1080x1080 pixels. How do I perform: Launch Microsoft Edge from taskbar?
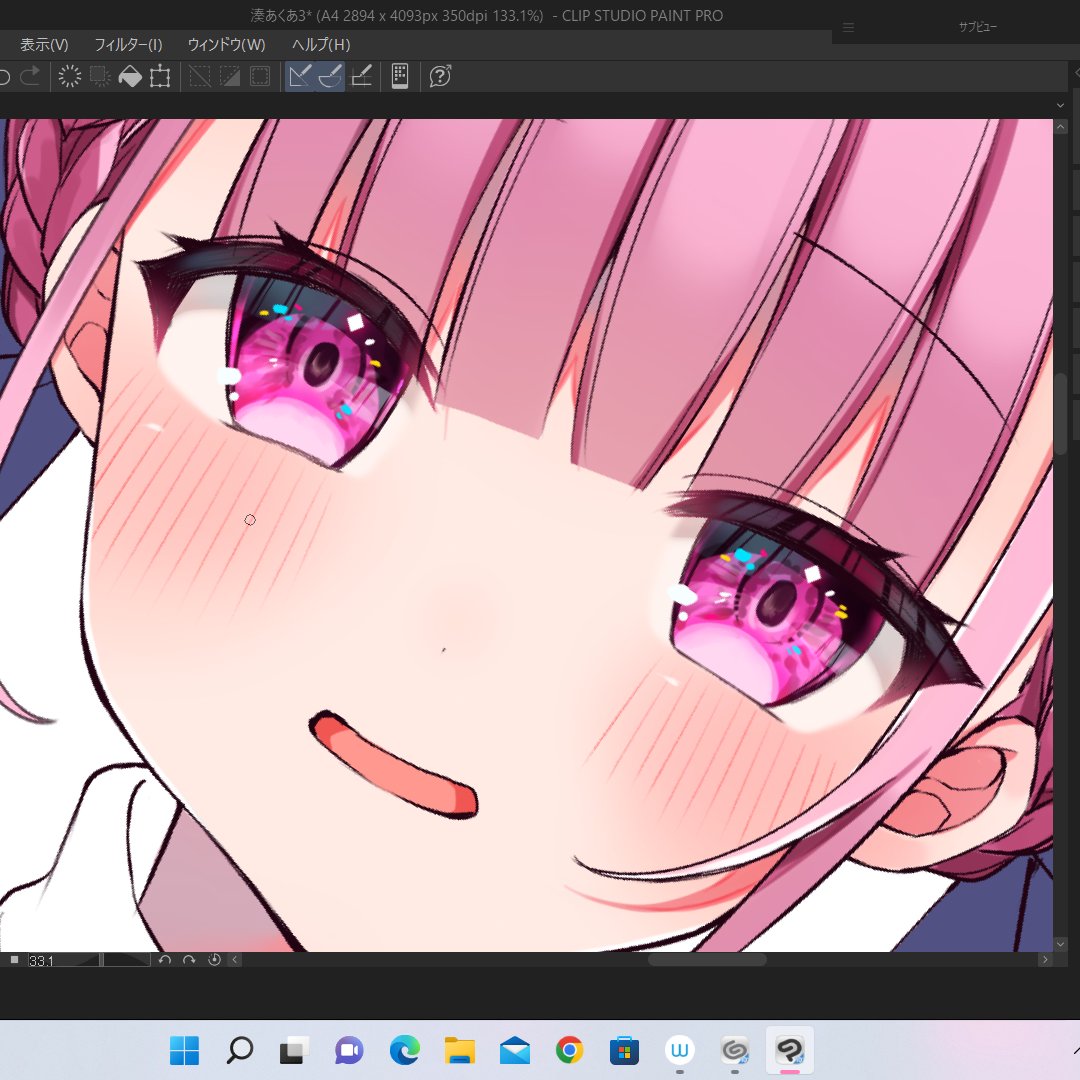point(404,1050)
